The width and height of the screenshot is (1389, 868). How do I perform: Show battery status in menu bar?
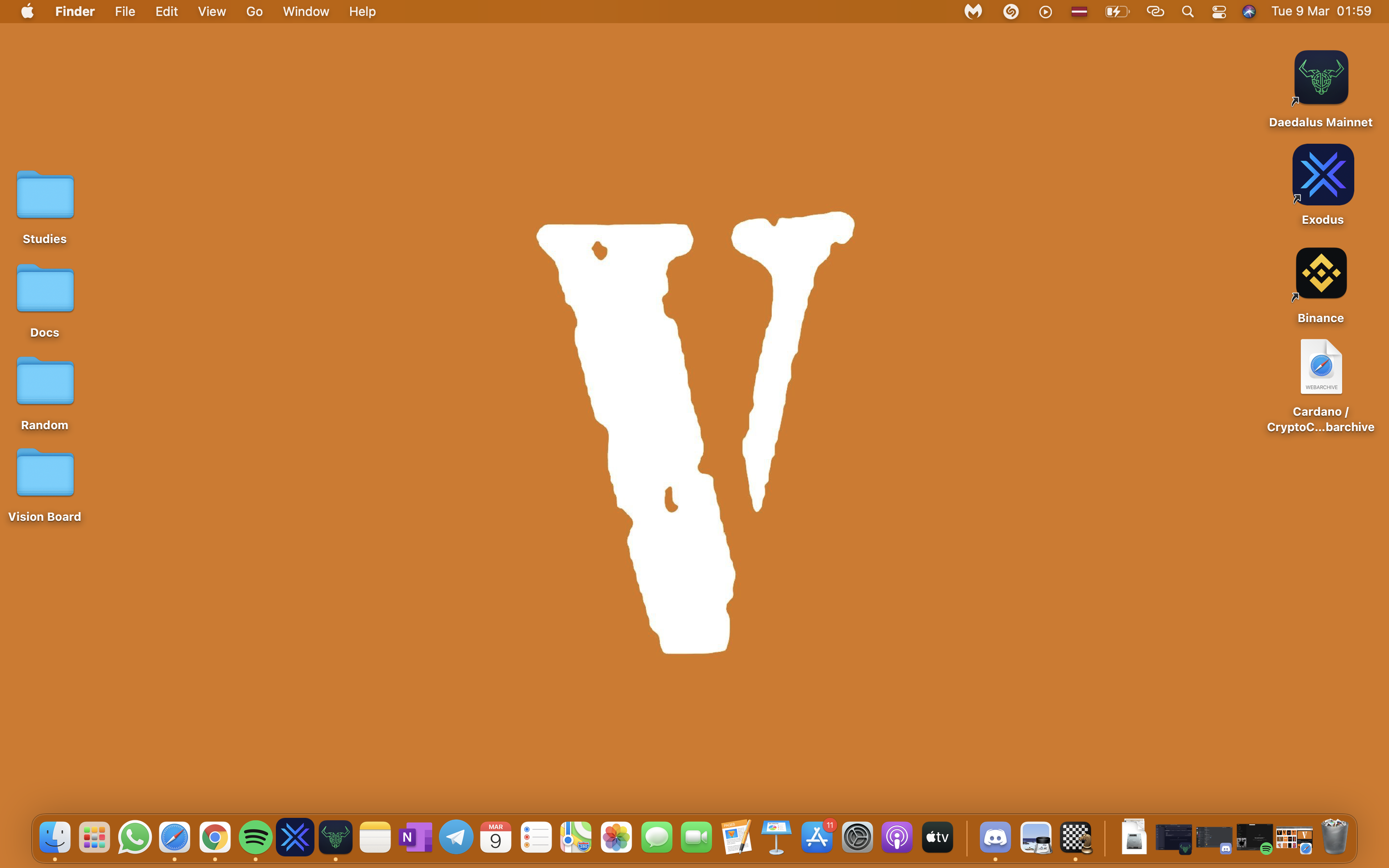click(x=1117, y=12)
